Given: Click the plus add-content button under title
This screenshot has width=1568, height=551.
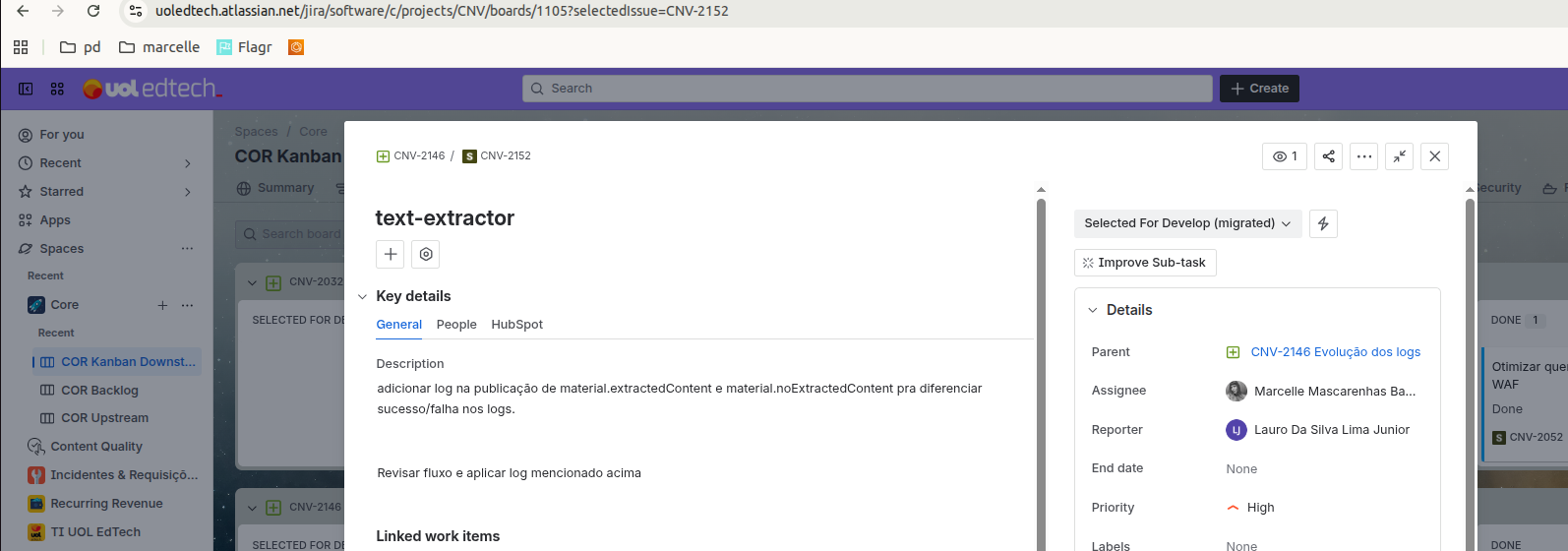Looking at the screenshot, I should point(391,254).
